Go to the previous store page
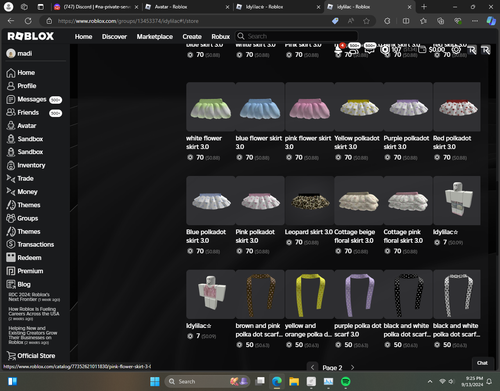 click(312, 367)
